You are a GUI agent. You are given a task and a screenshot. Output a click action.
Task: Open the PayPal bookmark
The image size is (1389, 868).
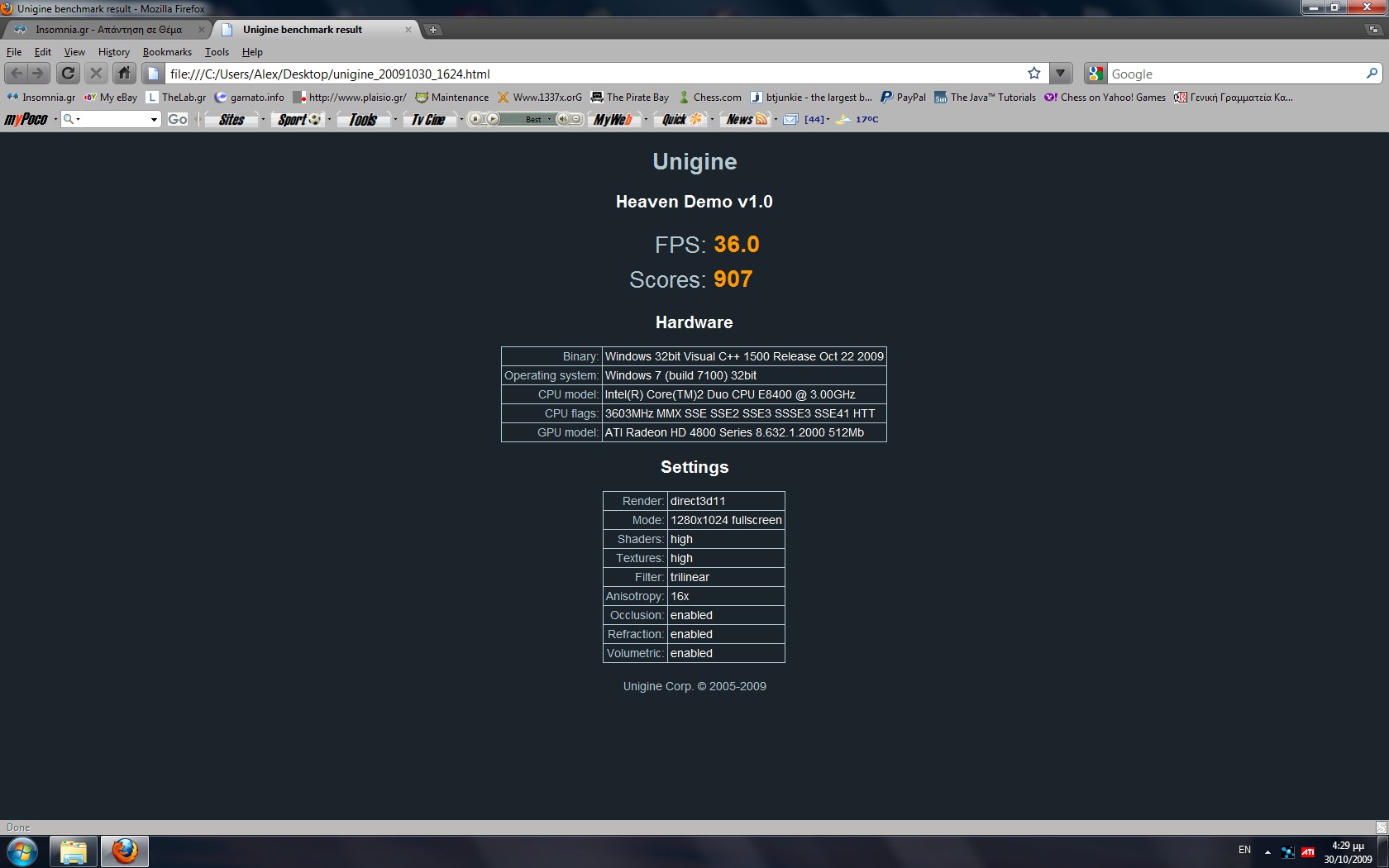click(x=903, y=98)
